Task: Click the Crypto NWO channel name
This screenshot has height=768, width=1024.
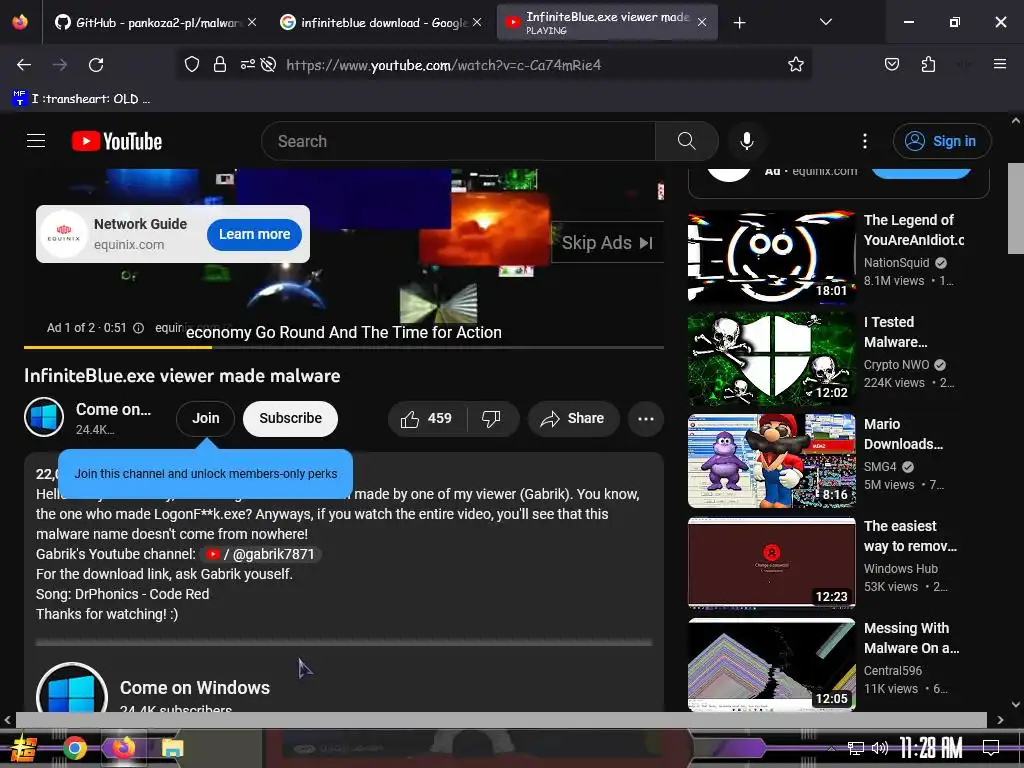Action: tap(896, 364)
